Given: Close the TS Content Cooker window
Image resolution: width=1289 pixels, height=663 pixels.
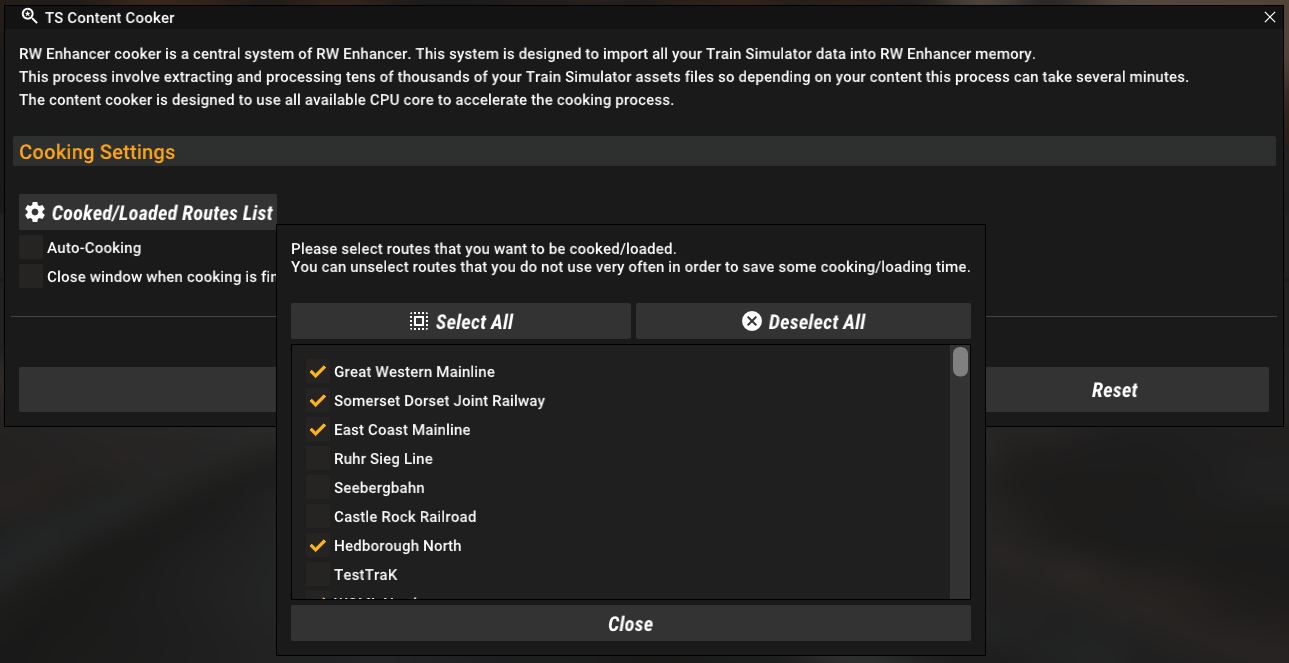Looking at the screenshot, I should (1270, 17).
